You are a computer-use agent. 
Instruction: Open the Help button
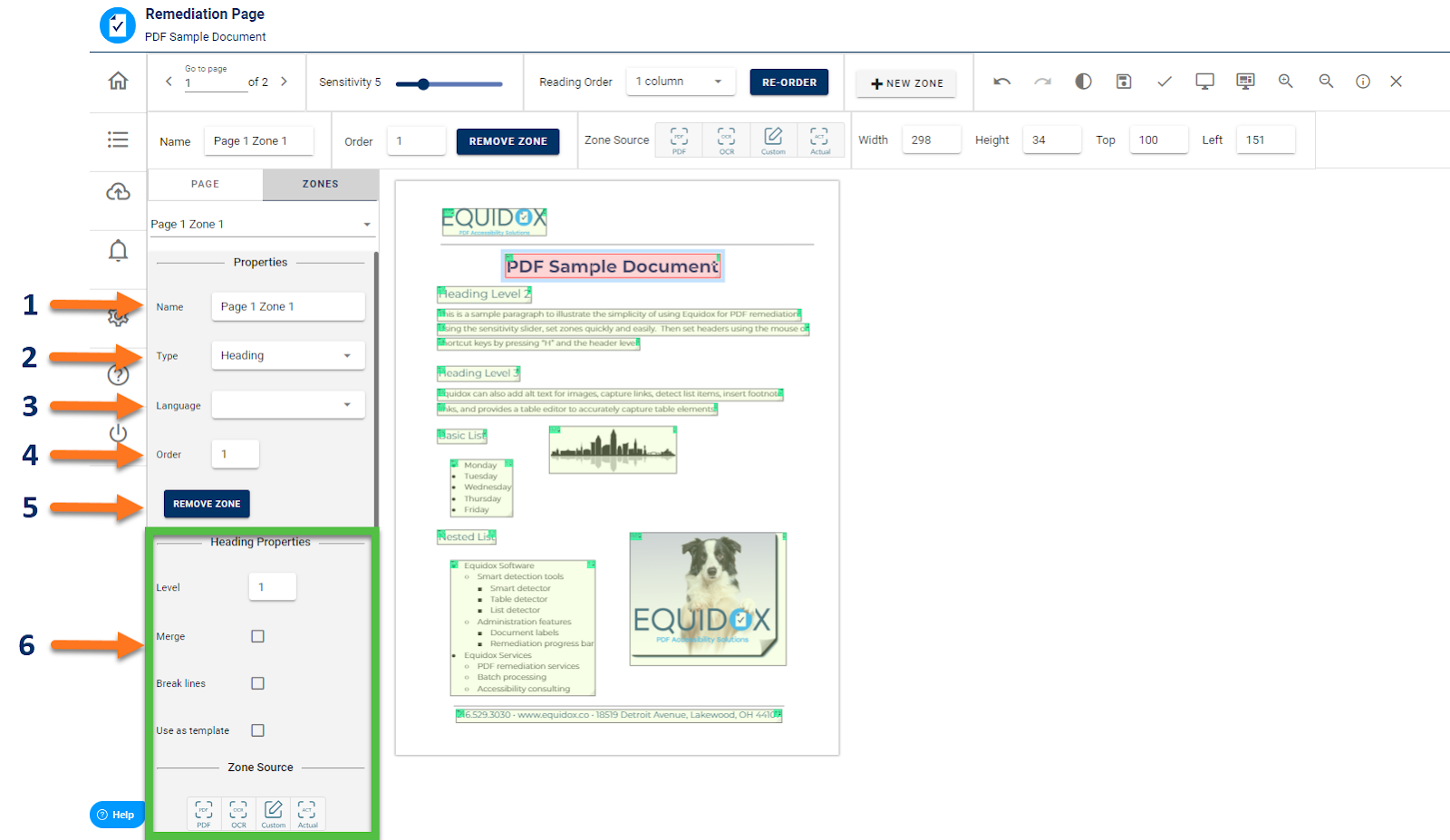pyautogui.click(x=117, y=815)
